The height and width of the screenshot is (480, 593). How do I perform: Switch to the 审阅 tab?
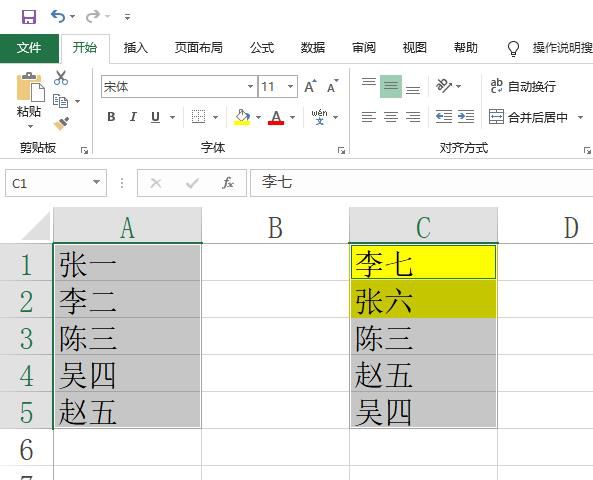[364, 48]
